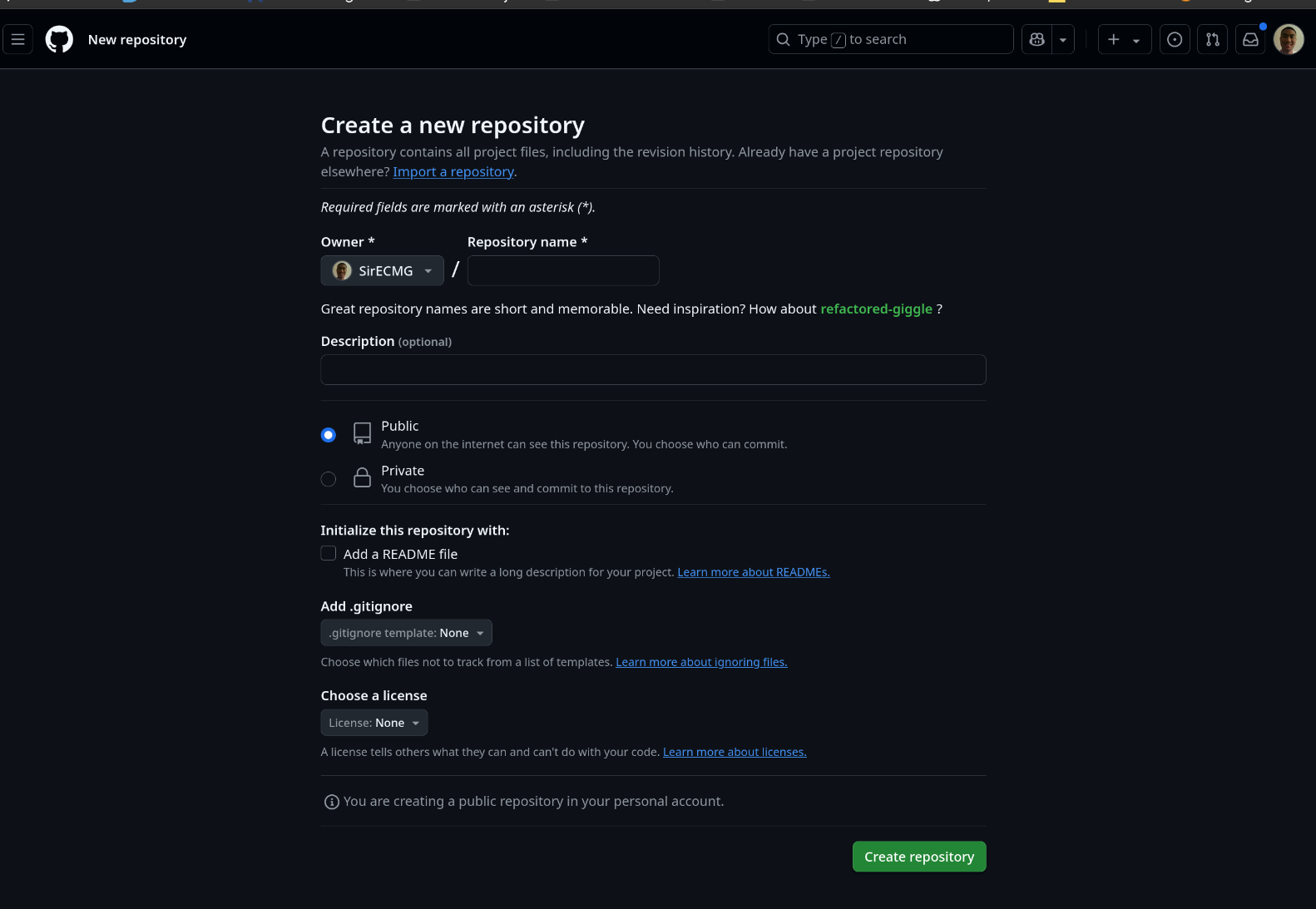
Task: Select the Public visibility radio button
Action: 329,435
